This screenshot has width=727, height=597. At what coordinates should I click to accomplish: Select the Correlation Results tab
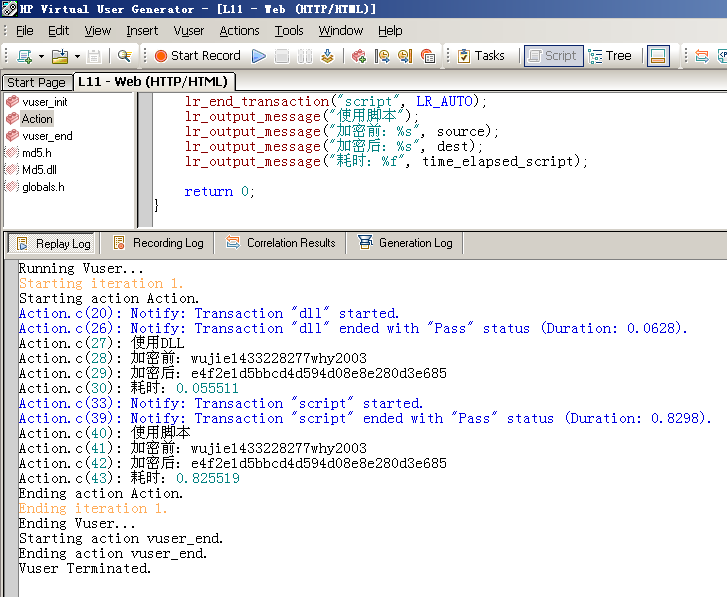coord(281,243)
